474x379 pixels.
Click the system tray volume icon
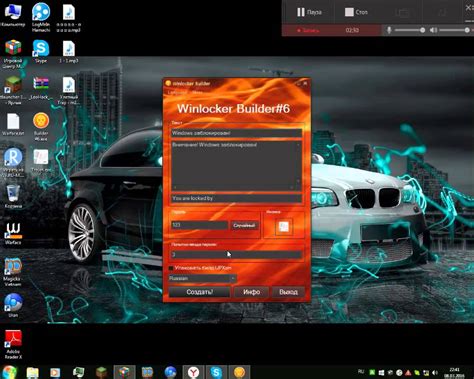point(435,372)
